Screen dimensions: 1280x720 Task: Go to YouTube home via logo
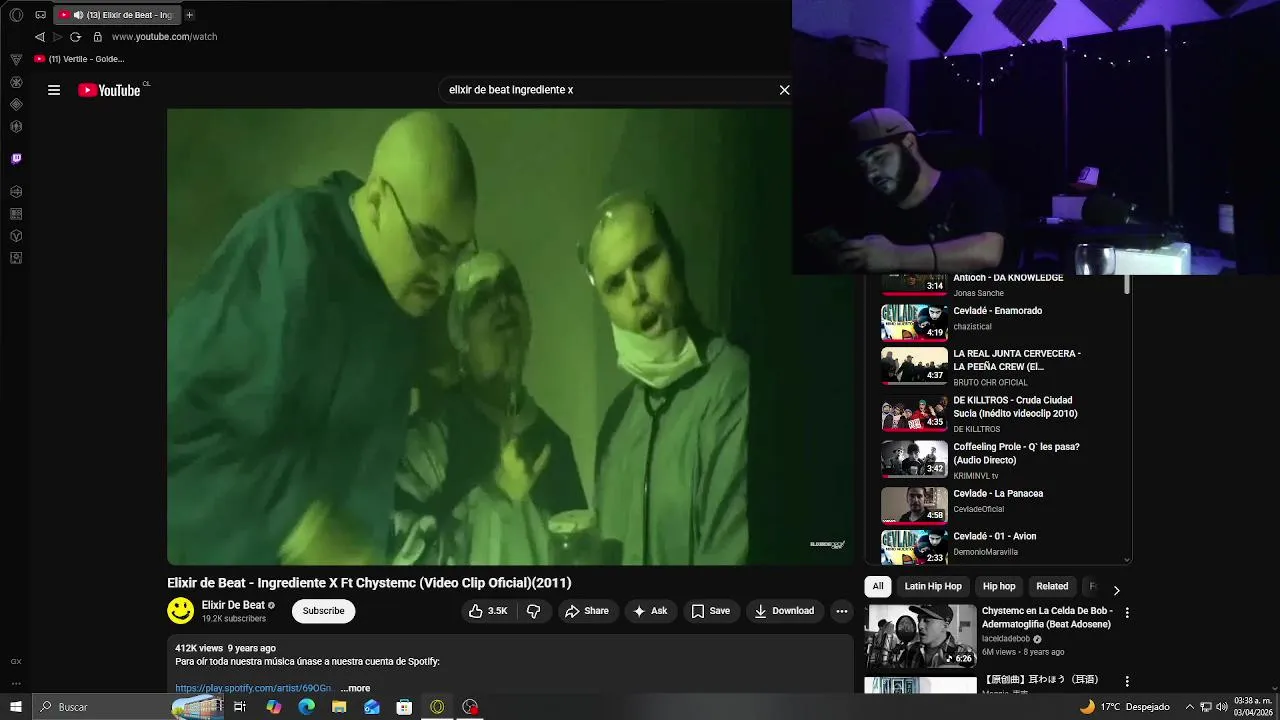pyautogui.click(x=110, y=90)
